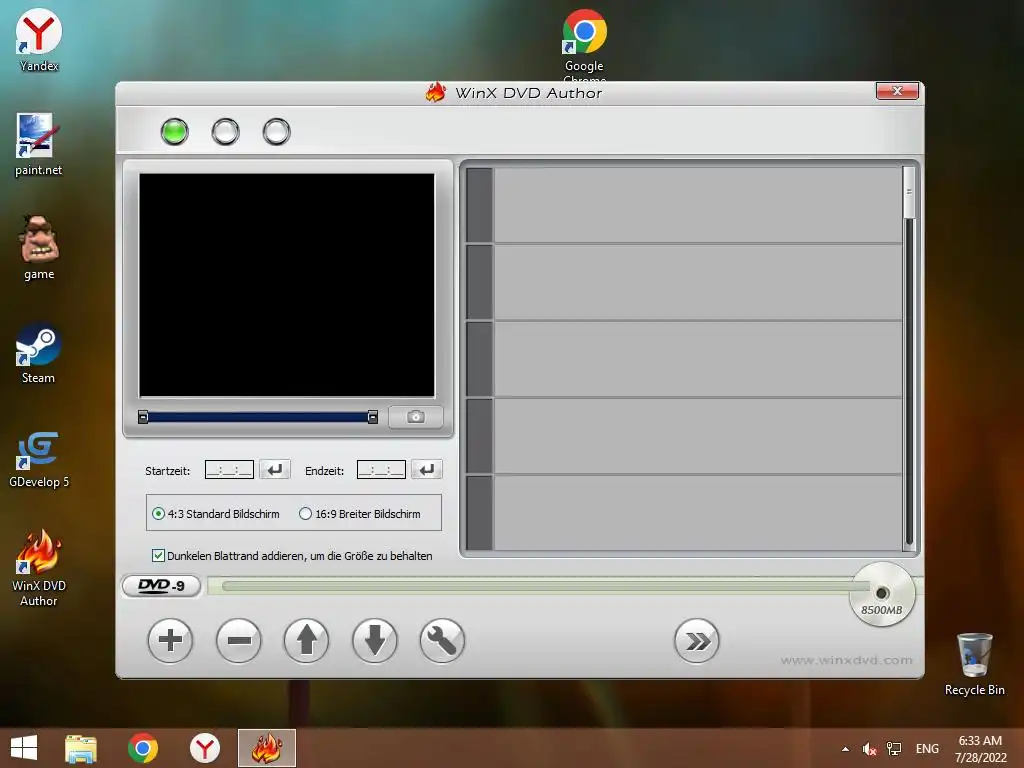
Task: Click the Startzeit time field
Action: [x=229, y=470]
